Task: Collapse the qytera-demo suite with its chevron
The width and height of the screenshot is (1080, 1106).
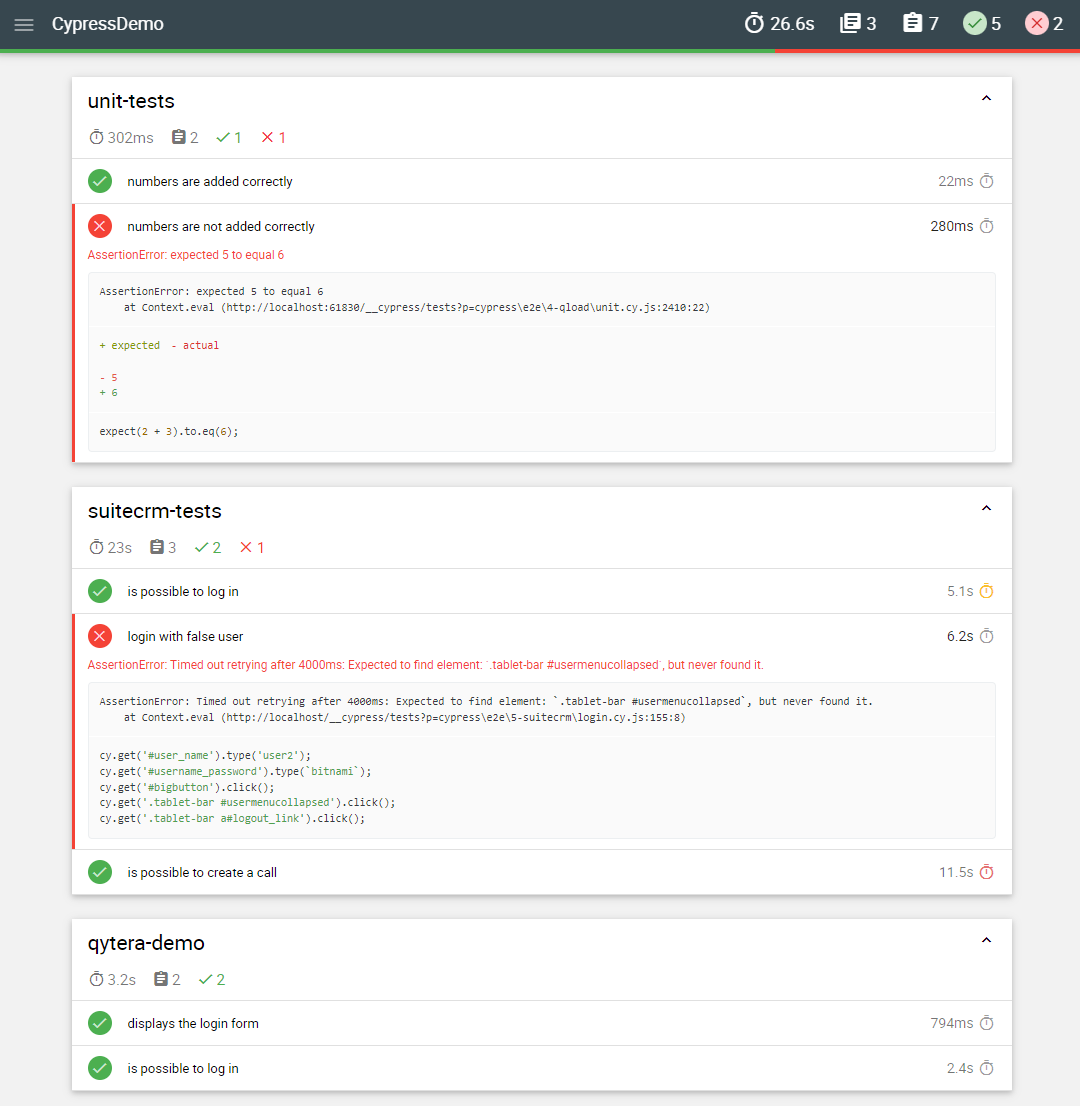Action: point(986,940)
